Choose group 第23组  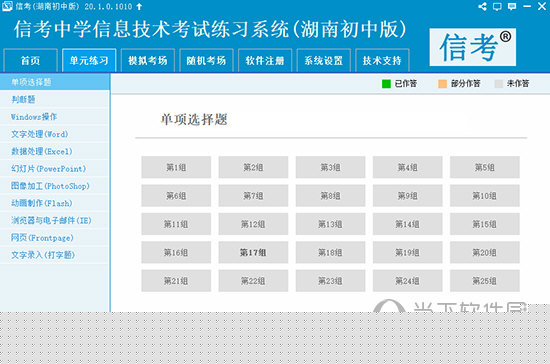click(x=330, y=281)
